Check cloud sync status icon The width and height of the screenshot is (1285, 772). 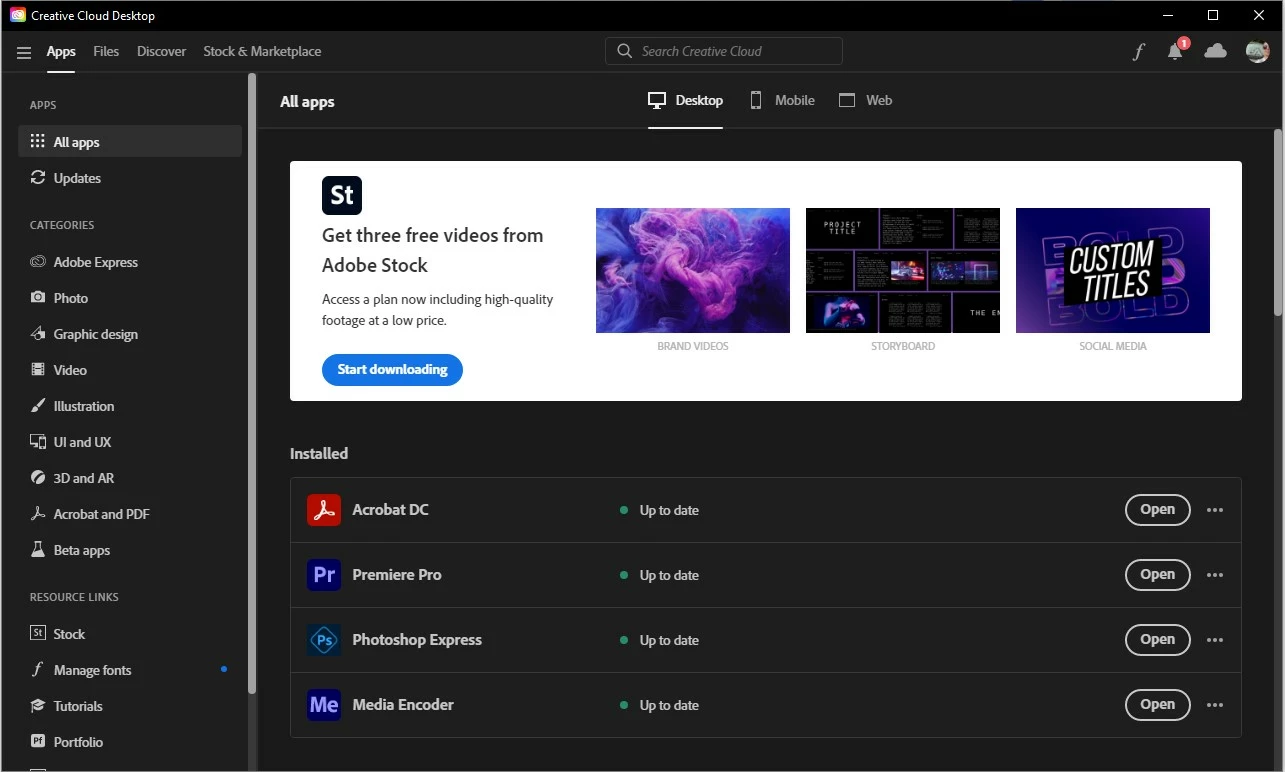[x=1215, y=51]
